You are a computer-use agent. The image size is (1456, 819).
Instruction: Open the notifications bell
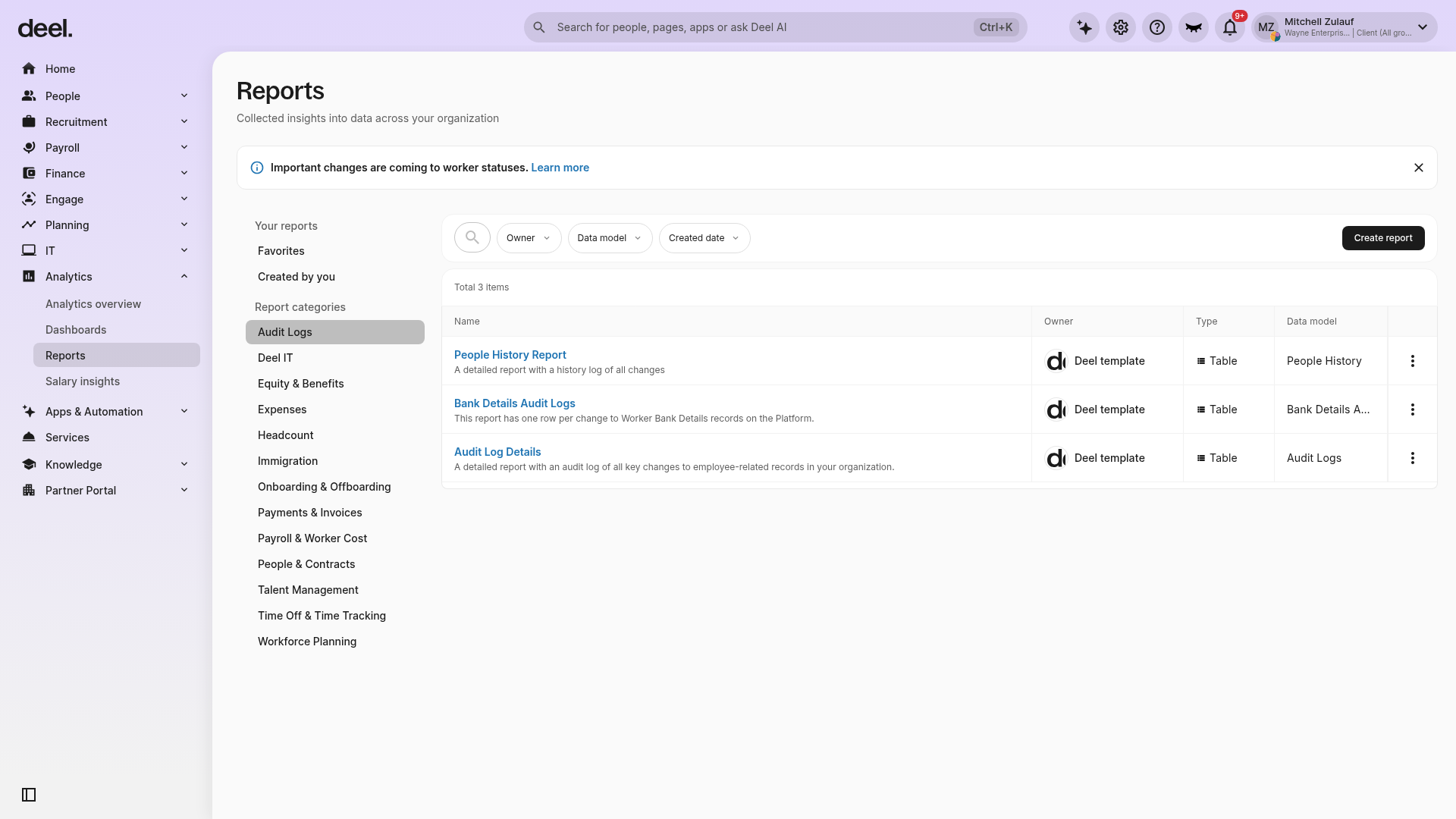tap(1230, 27)
